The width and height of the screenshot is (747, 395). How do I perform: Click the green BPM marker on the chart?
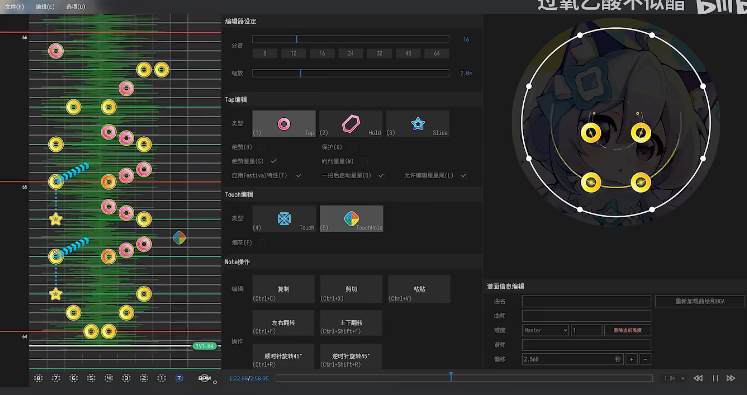[x=205, y=346]
